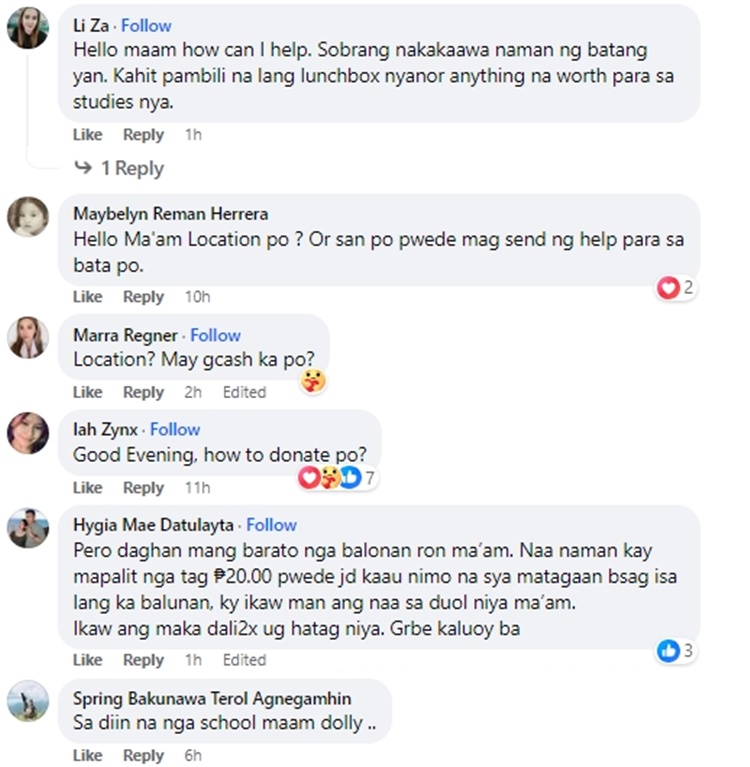Viewport: 750px width, 767px height.
Task: Follow Li Za
Action: (x=146, y=25)
